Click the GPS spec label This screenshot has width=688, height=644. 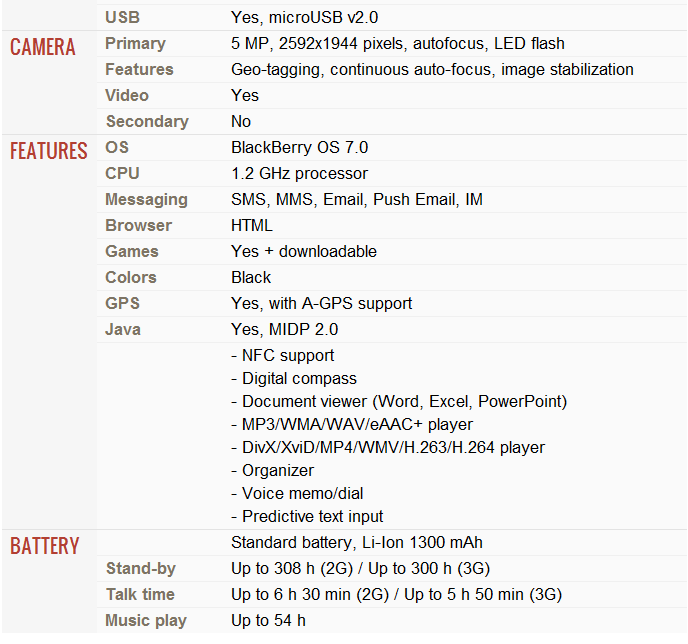click(x=122, y=303)
